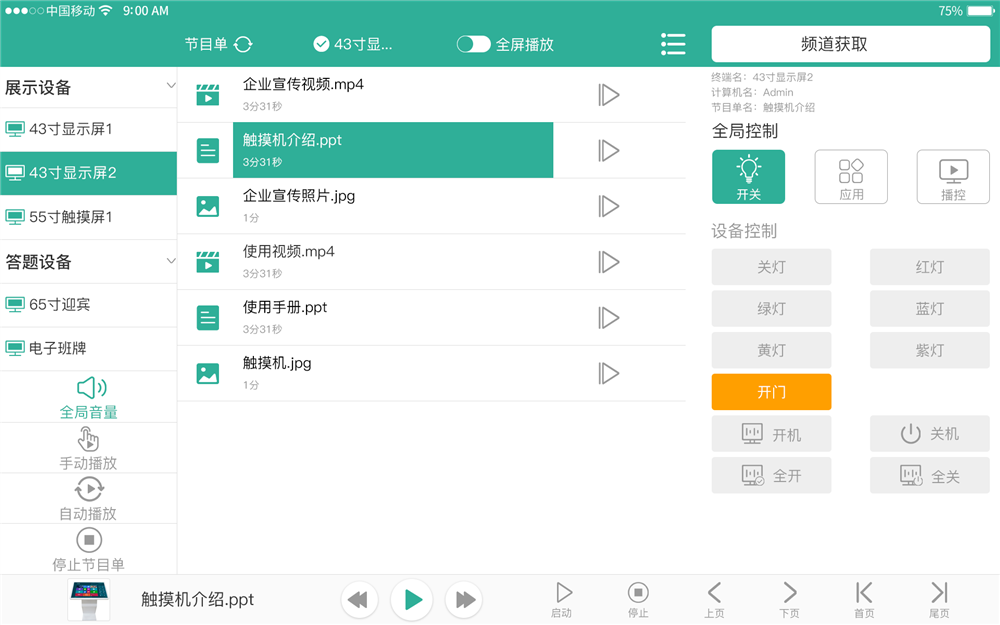Click the 开关 light switch control
The image size is (1000, 625).
click(x=748, y=176)
